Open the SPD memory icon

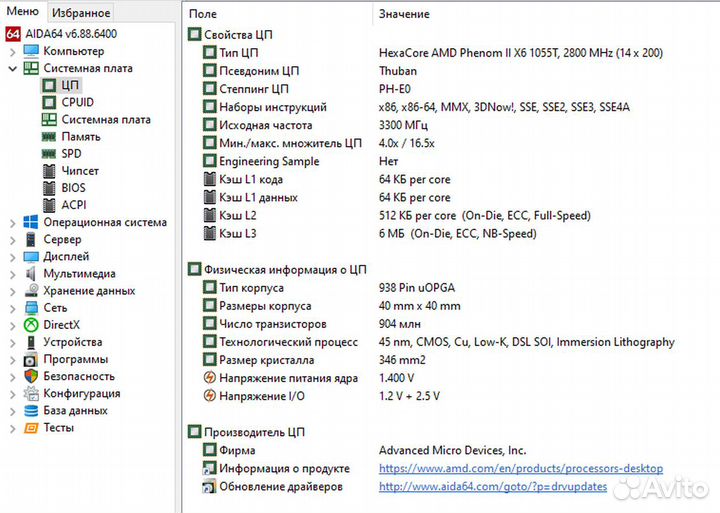click(49, 154)
